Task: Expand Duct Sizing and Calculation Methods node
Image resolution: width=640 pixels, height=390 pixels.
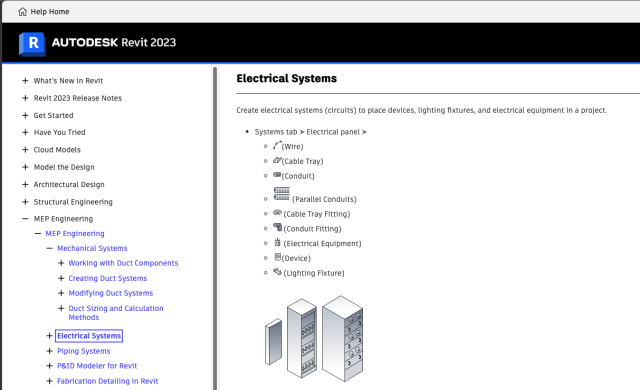Action: click(x=61, y=308)
